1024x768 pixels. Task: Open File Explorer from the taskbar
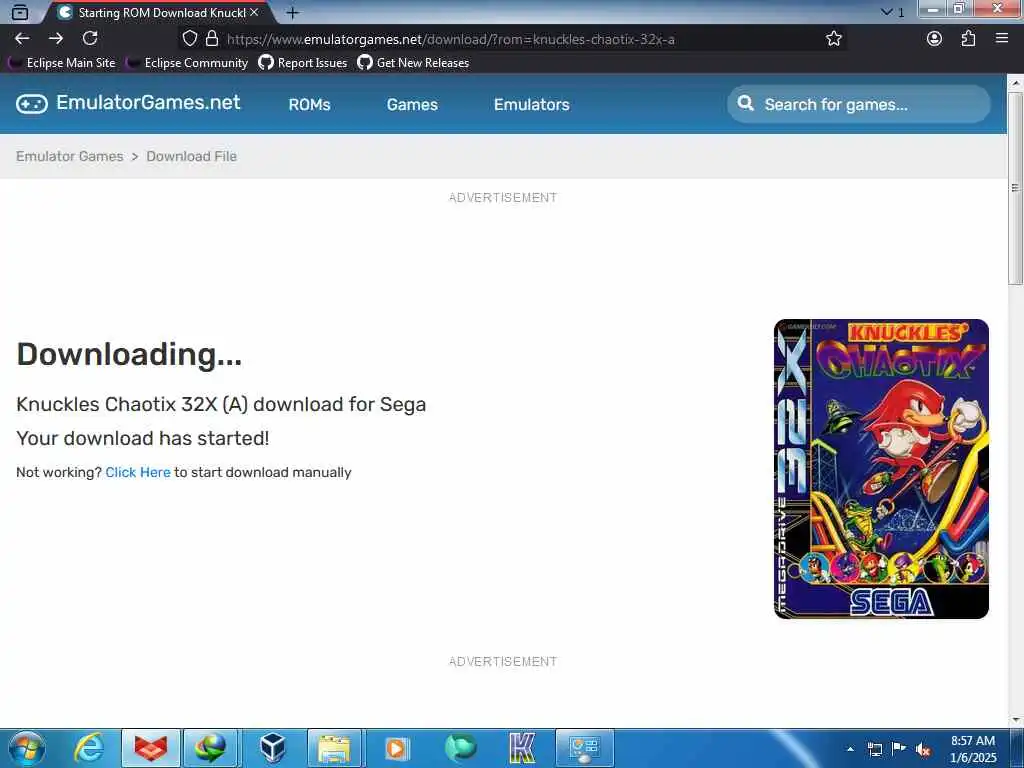coord(334,748)
